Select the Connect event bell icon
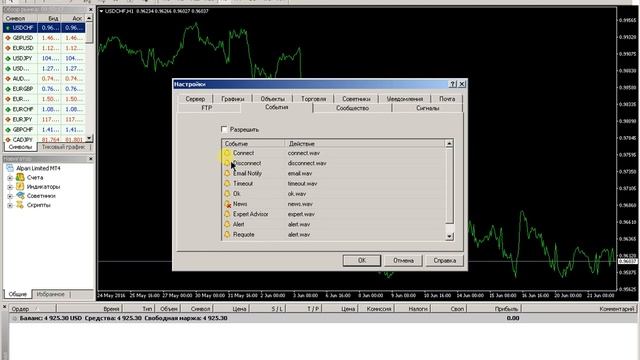The image size is (640, 360). [227, 153]
